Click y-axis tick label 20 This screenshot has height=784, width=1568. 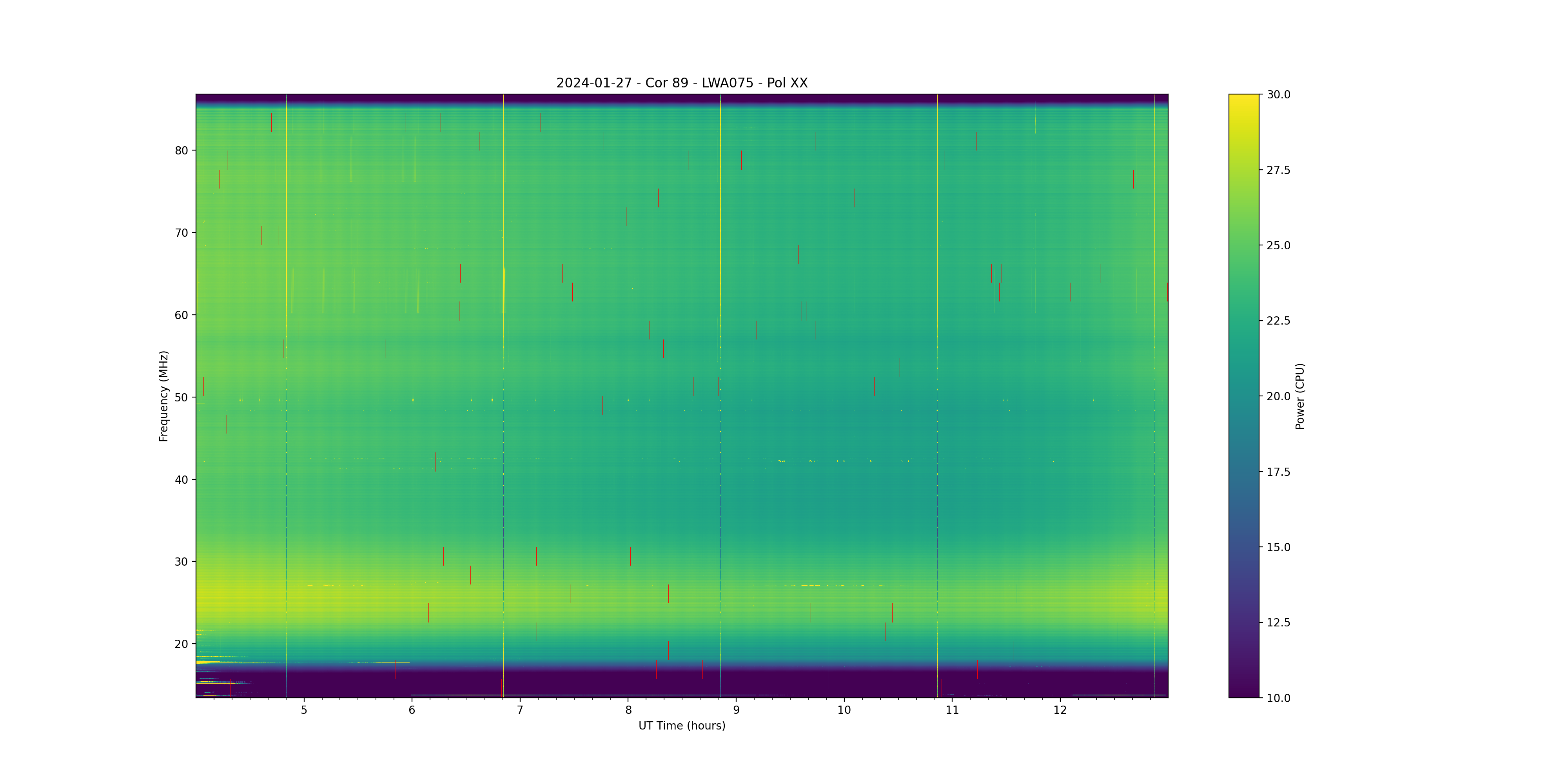point(181,644)
